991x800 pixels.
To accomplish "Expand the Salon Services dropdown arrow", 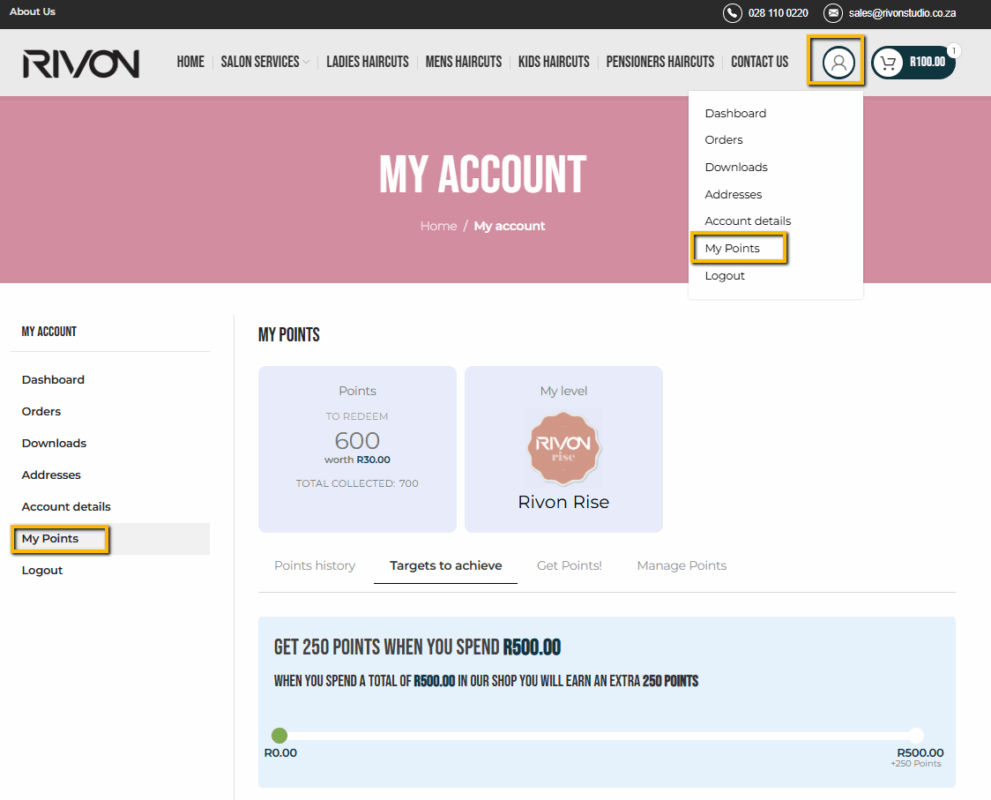I will tap(307, 62).
